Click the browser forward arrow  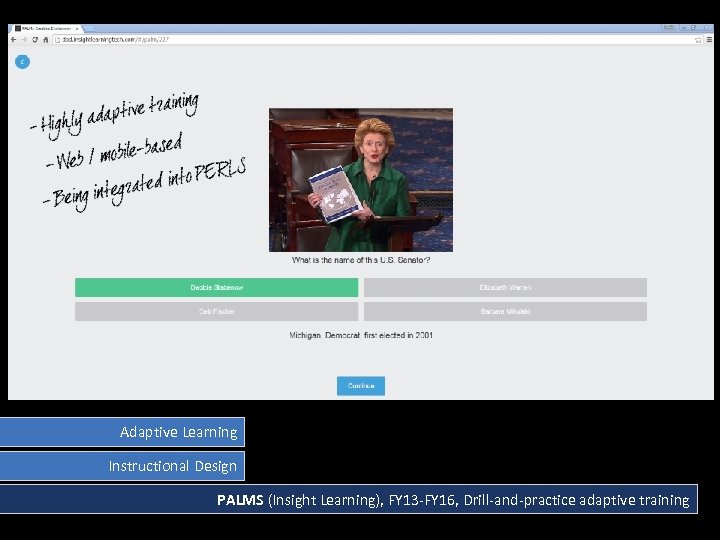click(x=24, y=40)
